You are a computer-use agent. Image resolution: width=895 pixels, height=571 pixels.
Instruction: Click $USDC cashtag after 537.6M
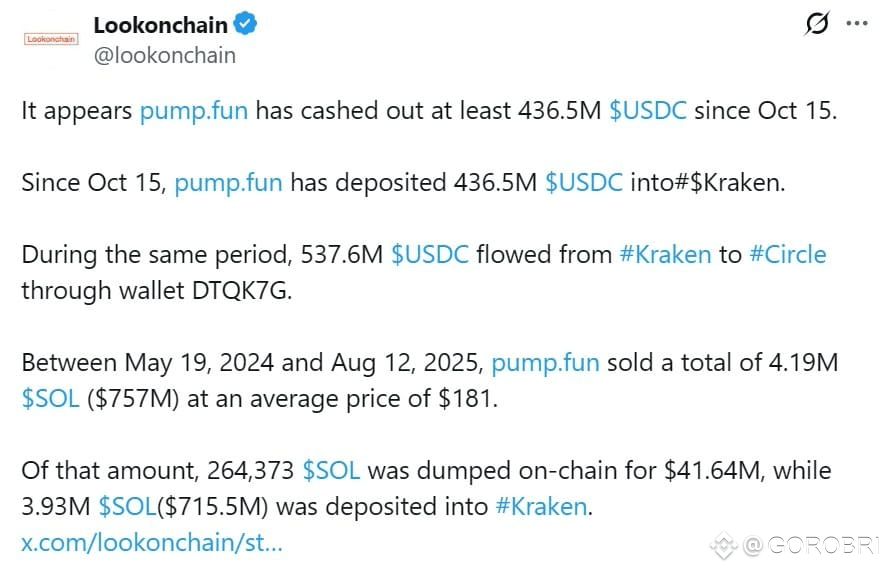click(430, 255)
